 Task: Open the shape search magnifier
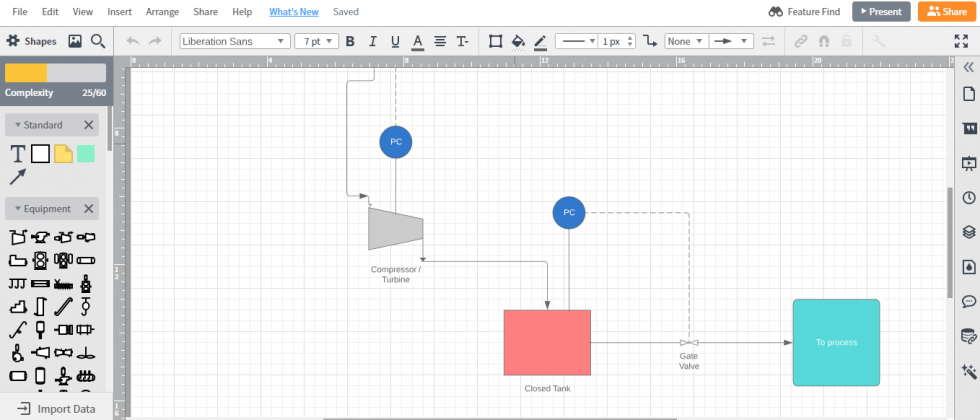pyautogui.click(x=98, y=41)
